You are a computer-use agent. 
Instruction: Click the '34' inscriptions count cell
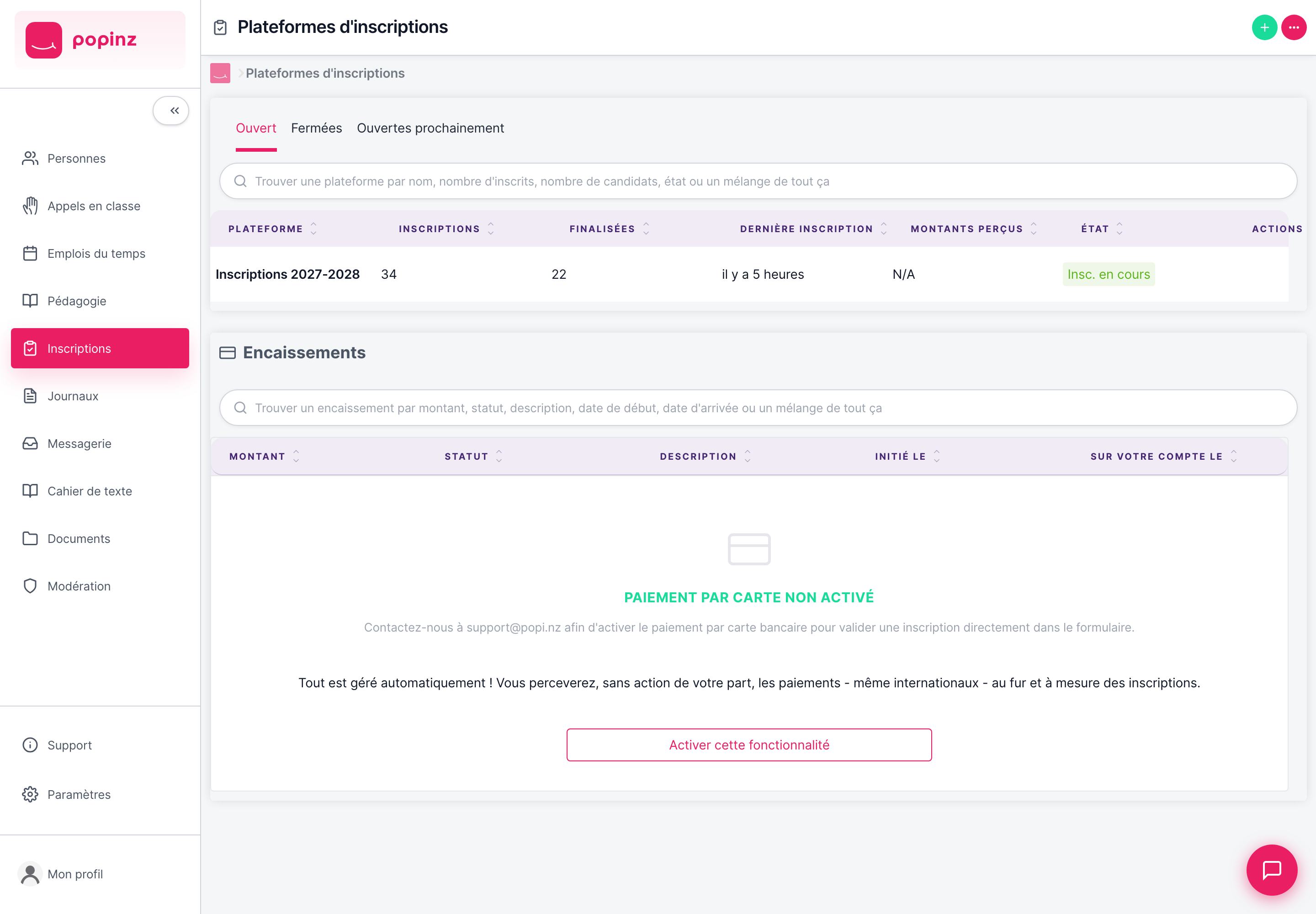tap(389, 274)
